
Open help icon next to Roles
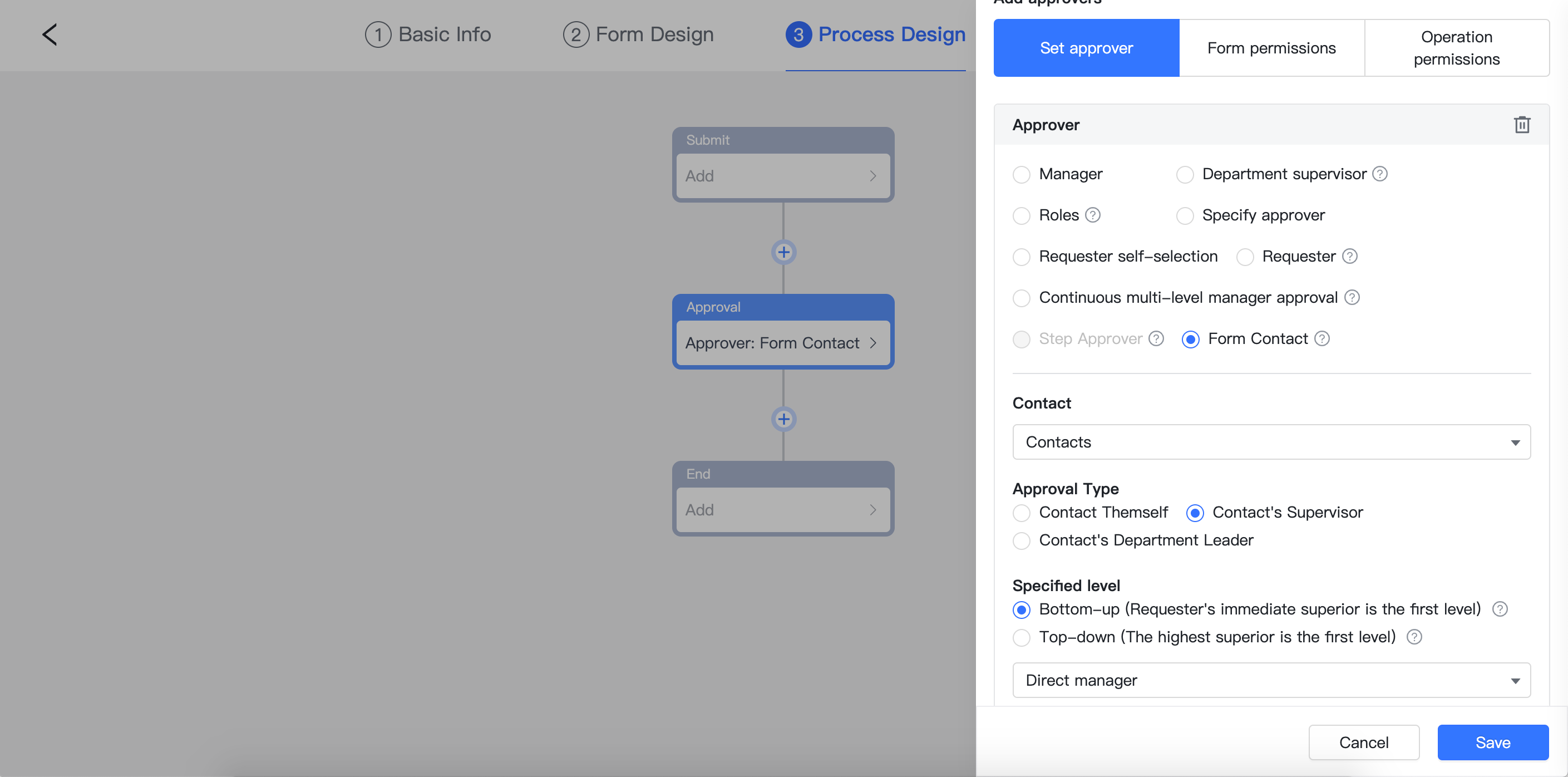pos(1093,215)
